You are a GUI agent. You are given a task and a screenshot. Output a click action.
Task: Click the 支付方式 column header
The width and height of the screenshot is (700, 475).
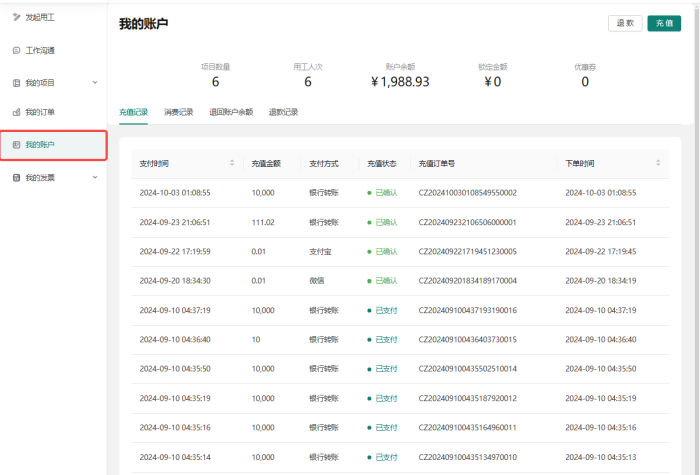coord(324,164)
